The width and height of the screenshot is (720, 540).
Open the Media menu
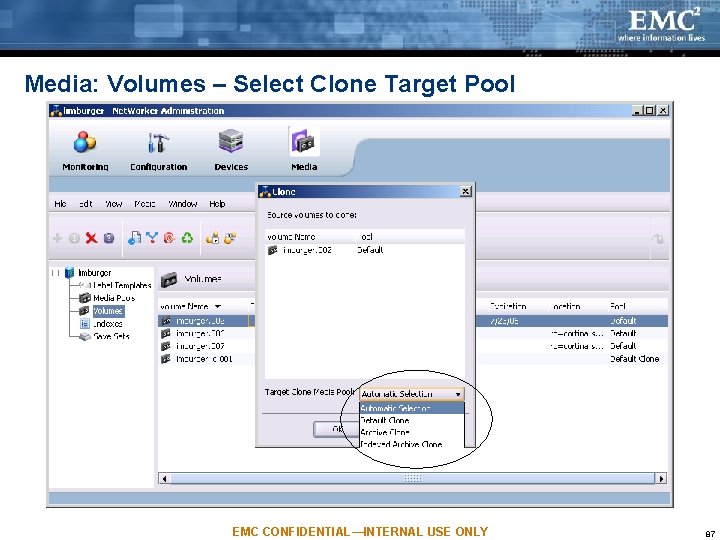click(x=145, y=204)
